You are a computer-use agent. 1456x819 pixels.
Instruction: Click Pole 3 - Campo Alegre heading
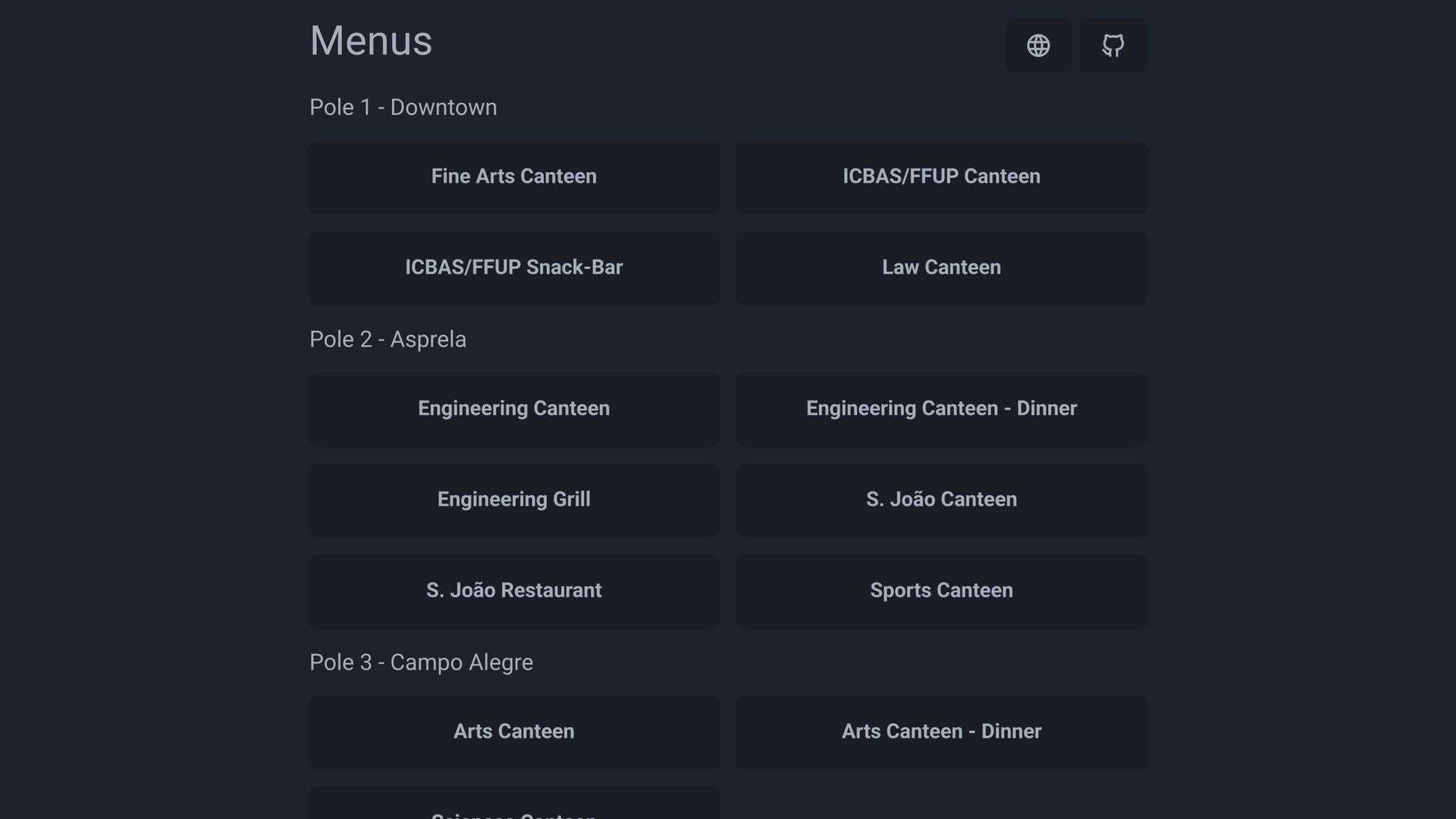pos(421,663)
